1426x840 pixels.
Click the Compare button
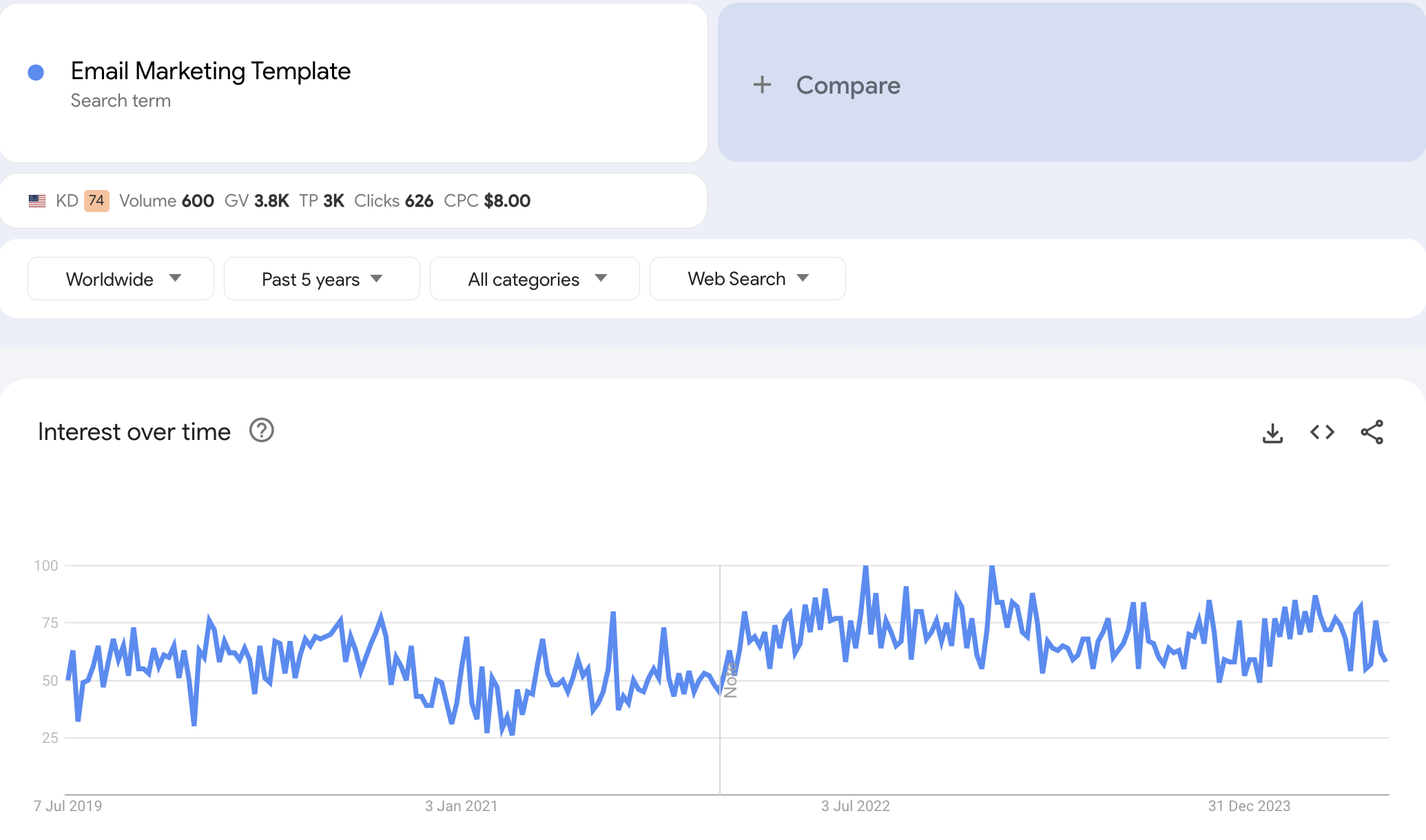847,85
